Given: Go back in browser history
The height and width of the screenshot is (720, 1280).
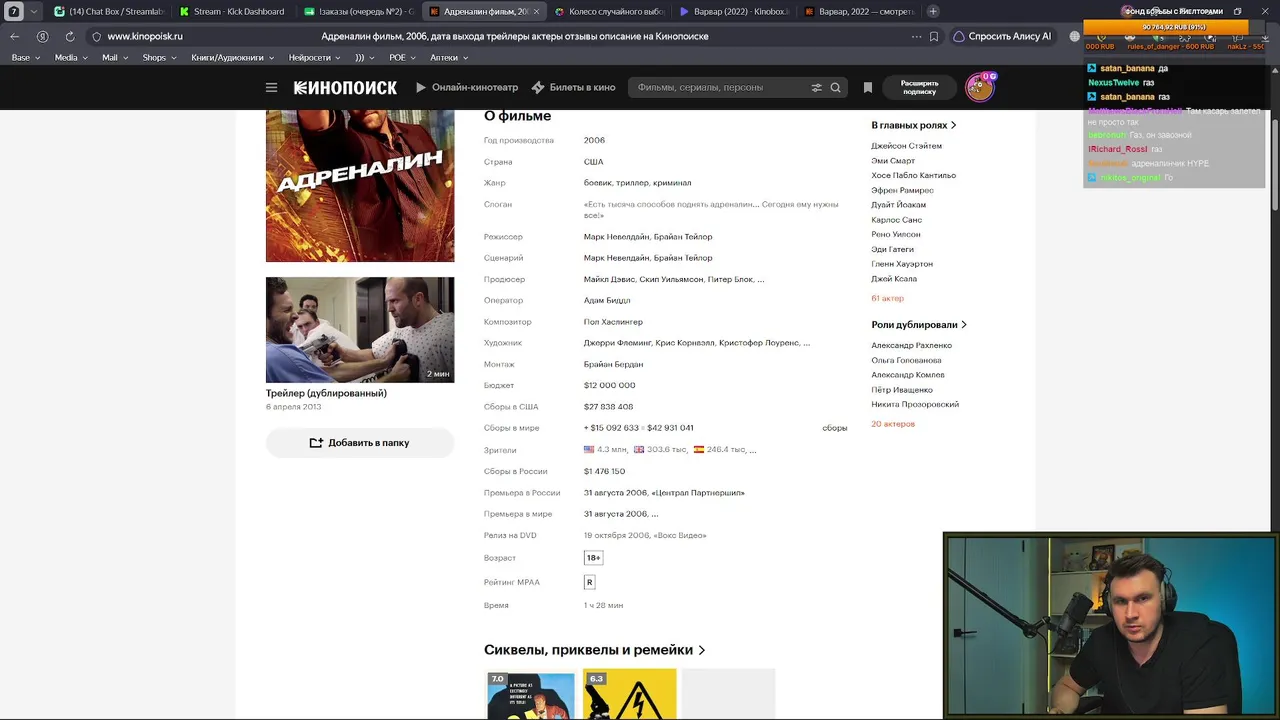Looking at the screenshot, I should click(x=15, y=36).
